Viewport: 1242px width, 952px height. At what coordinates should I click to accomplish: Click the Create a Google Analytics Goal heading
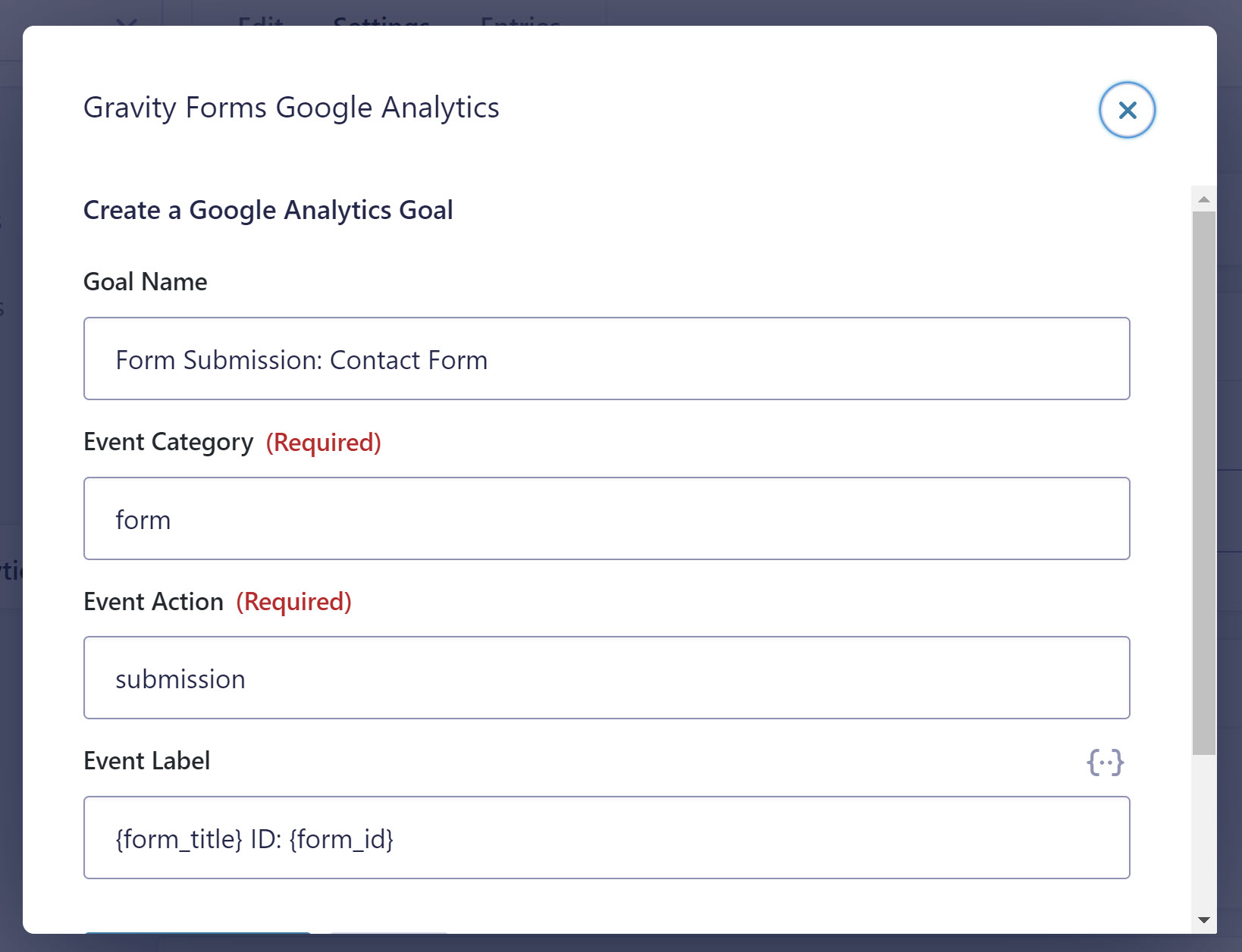click(x=268, y=210)
